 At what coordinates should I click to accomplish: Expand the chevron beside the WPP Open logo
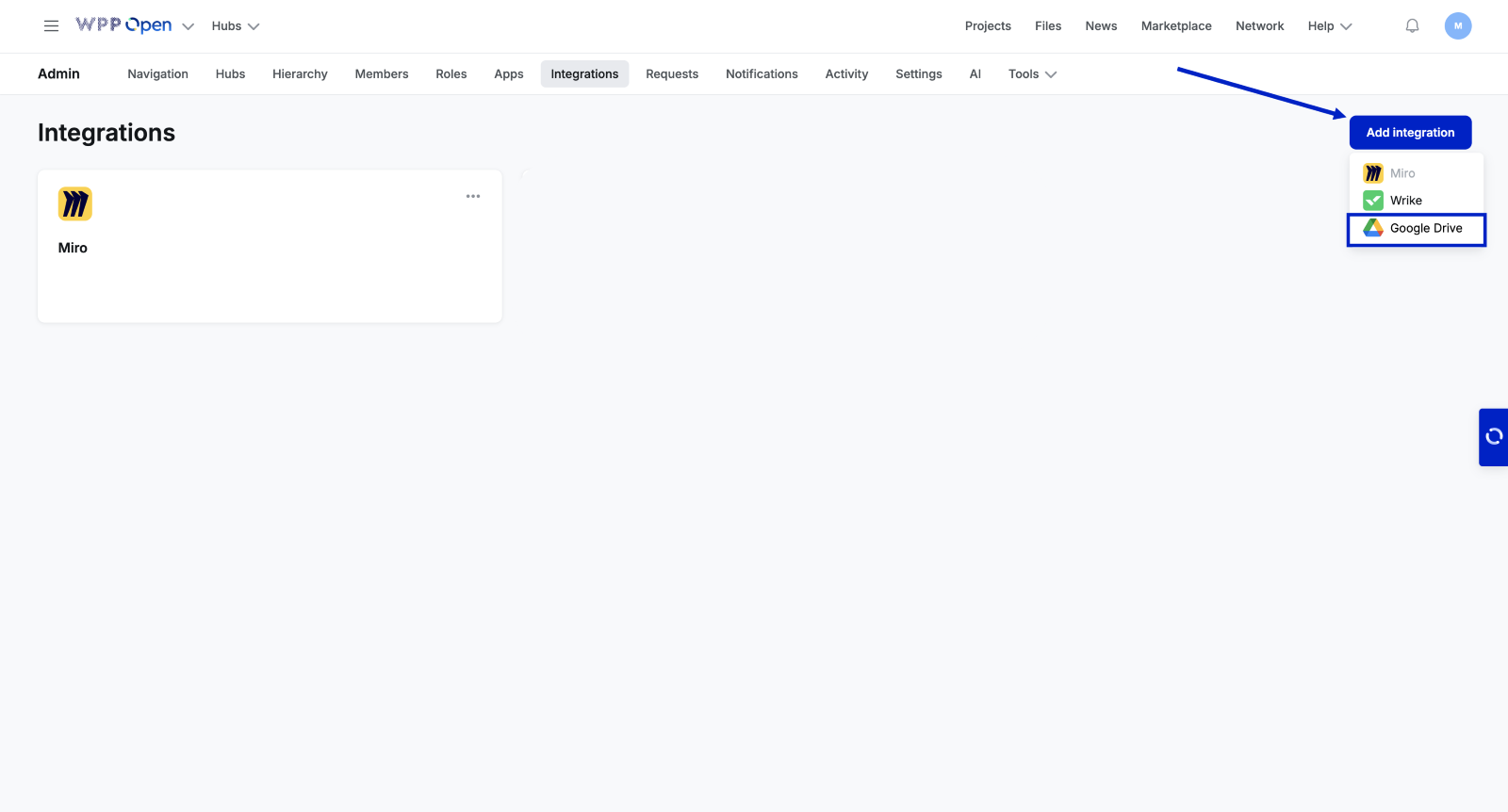pyautogui.click(x=188, y=26)
